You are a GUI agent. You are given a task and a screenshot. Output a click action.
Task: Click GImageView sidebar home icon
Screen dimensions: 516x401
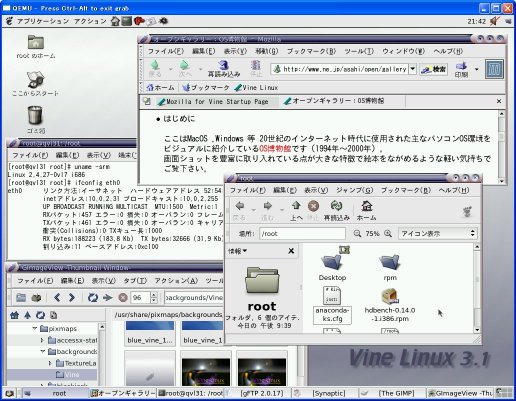pos(14,315)
